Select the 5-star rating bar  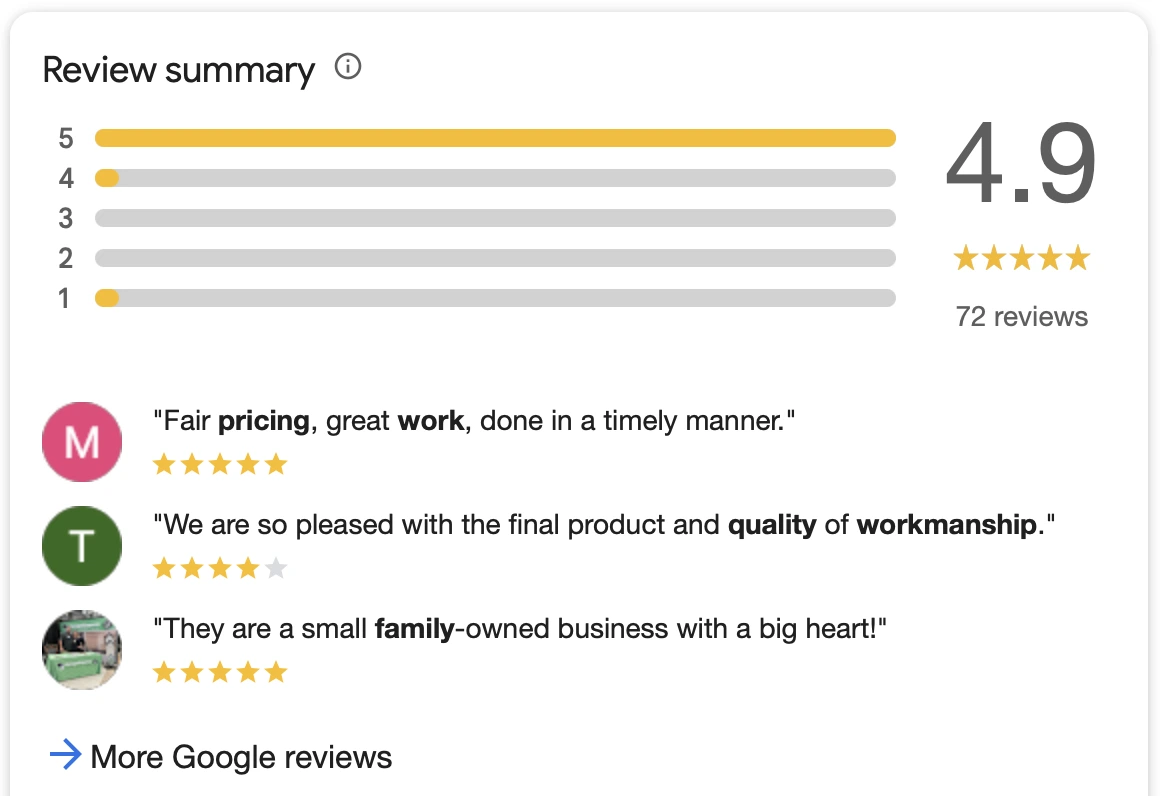(495, 138)
